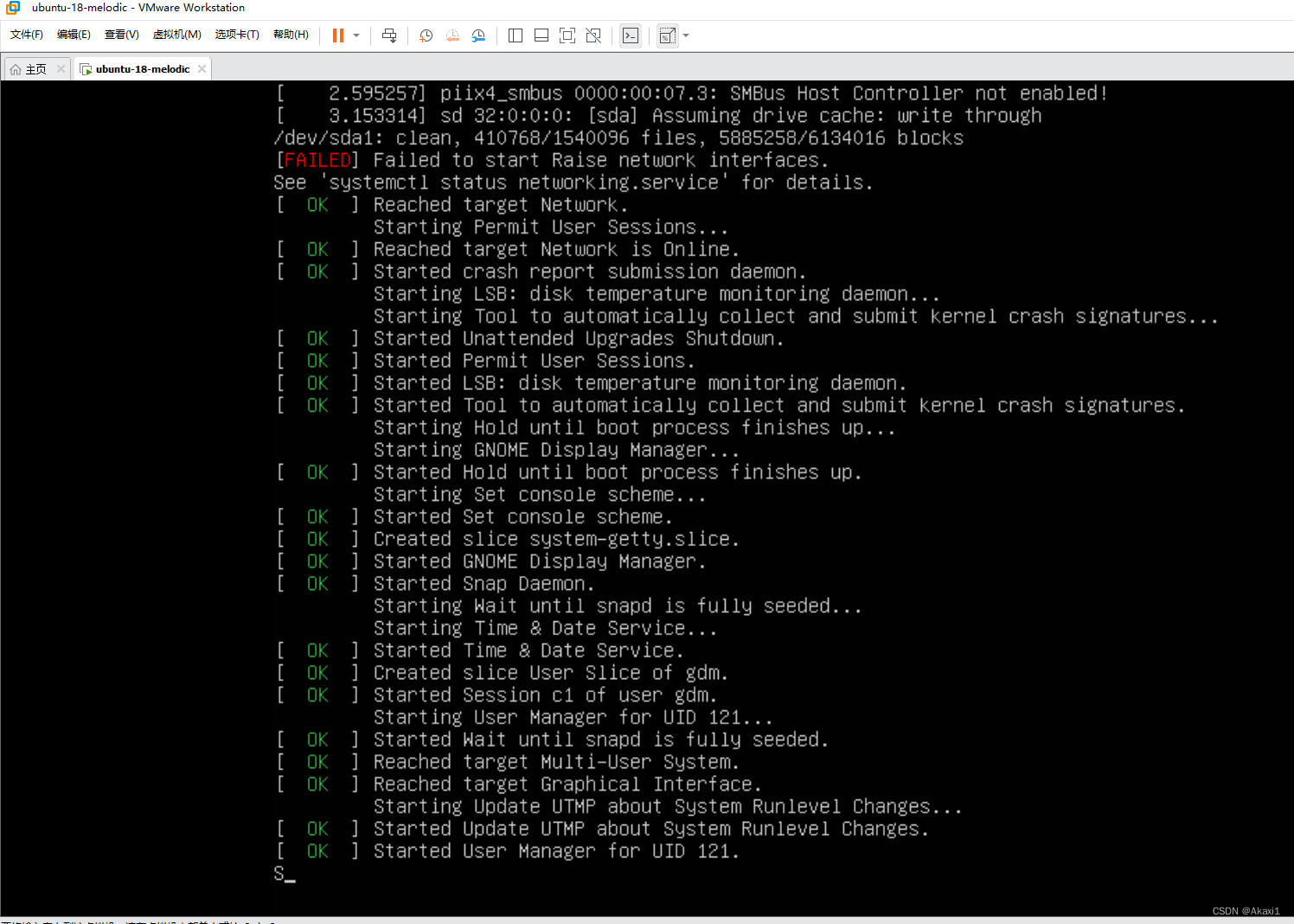1294x924 pixels.
Task: Enter full screen mode
Action: click(x=567, y=35)
